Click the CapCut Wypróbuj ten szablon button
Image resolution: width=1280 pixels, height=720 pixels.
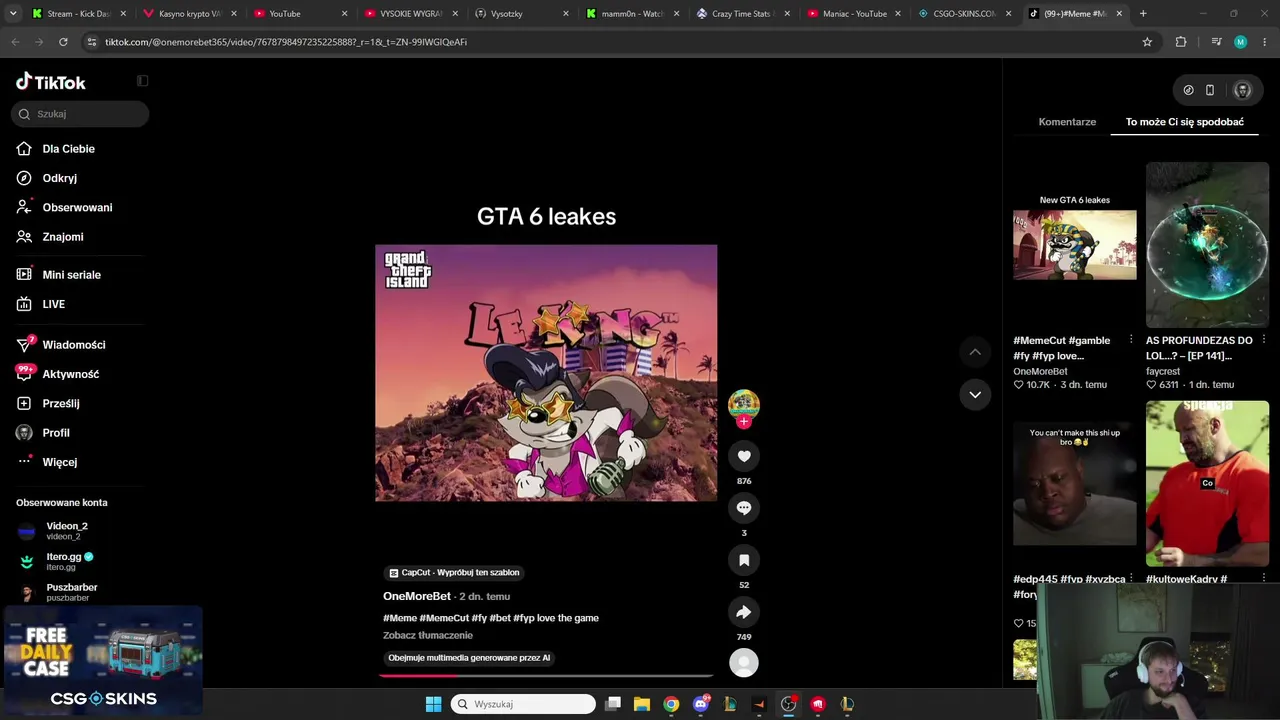click(x=454, y=573)
